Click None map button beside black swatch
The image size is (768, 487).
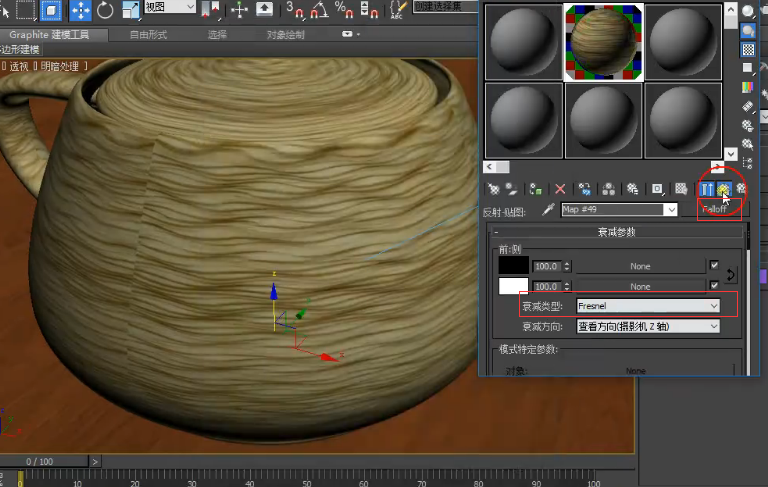(x=640, y=266)
